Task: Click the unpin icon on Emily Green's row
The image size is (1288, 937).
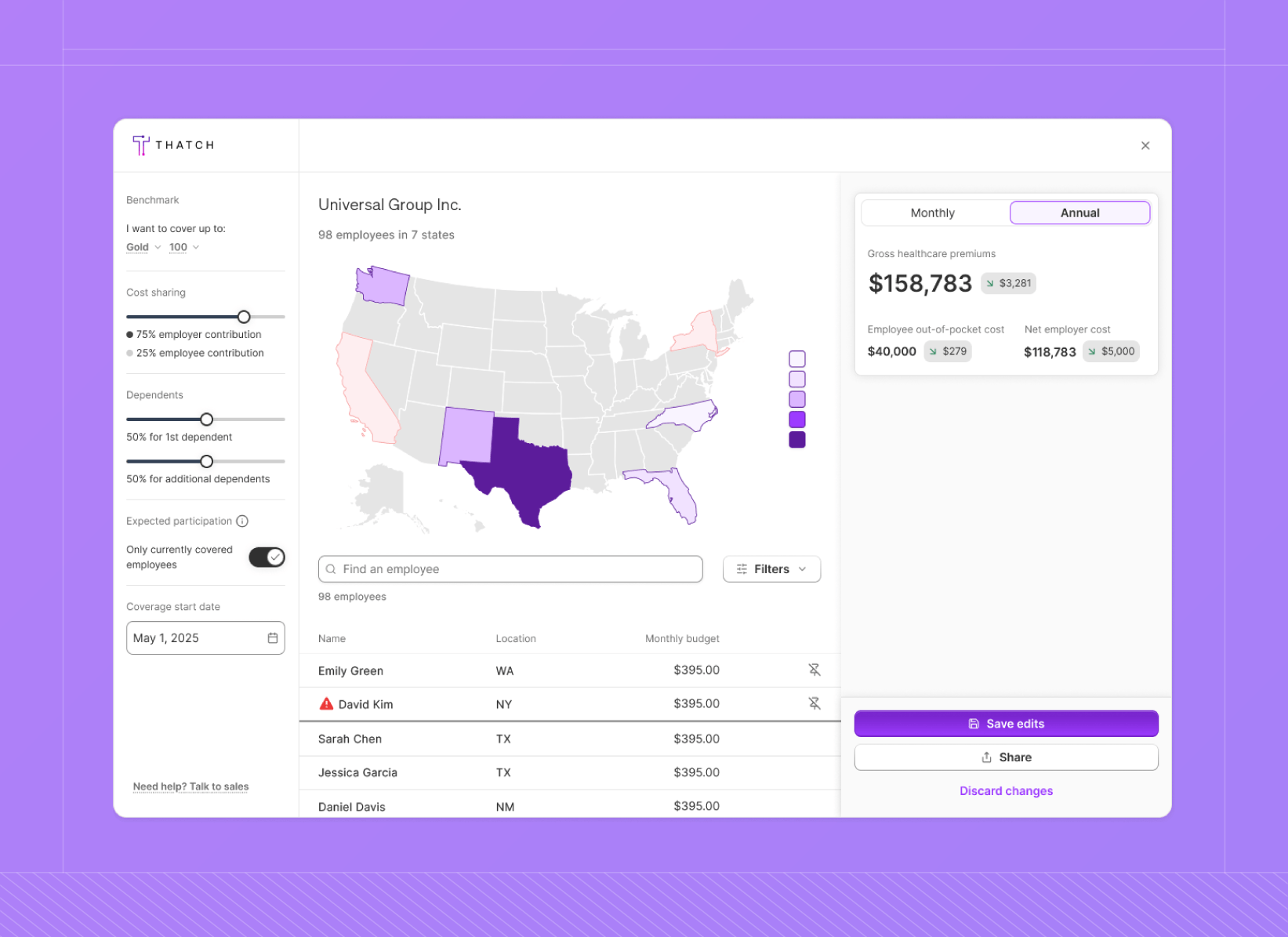Action: [815, 670]
